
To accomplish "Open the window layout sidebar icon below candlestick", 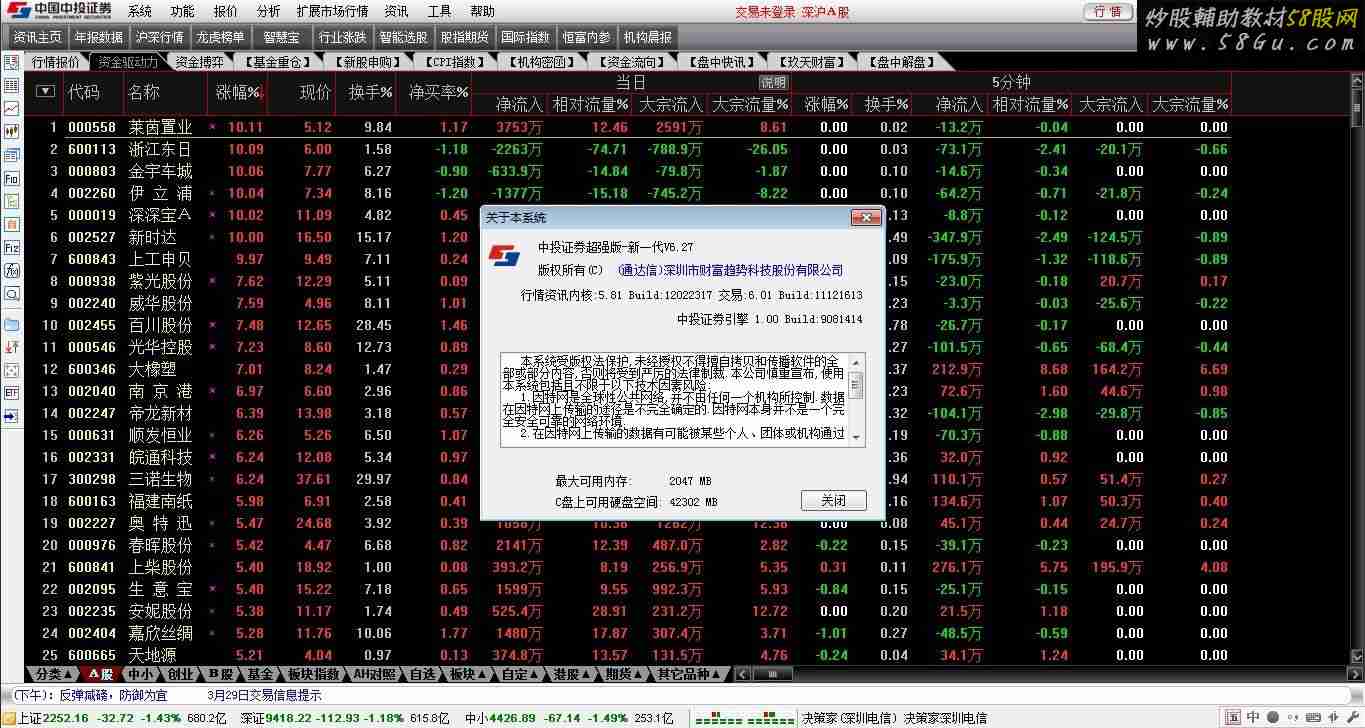I will [x=12, y=154].
